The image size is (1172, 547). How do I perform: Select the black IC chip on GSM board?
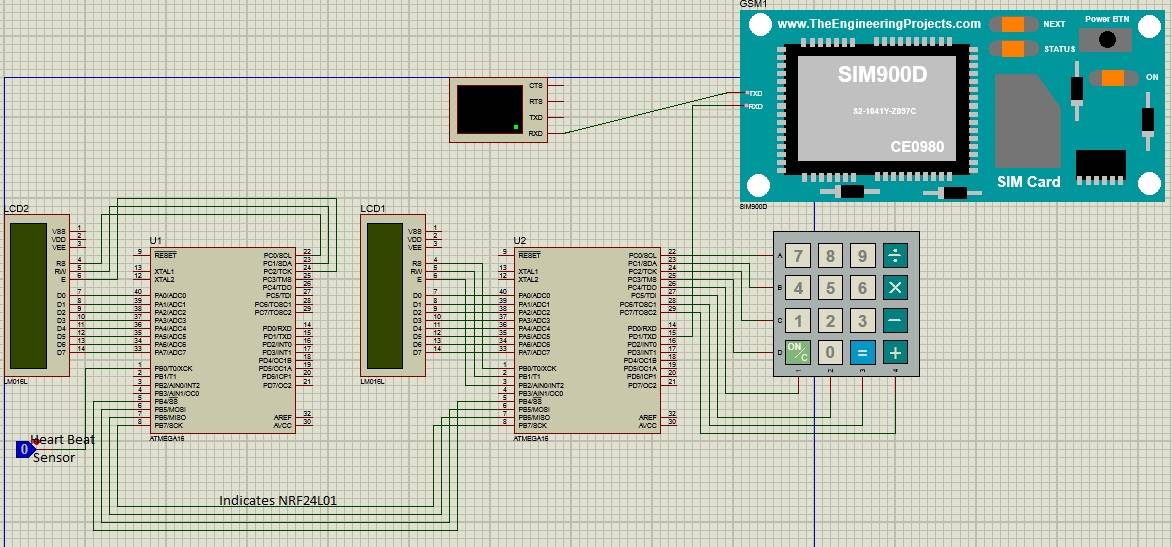click(1100, 166)
